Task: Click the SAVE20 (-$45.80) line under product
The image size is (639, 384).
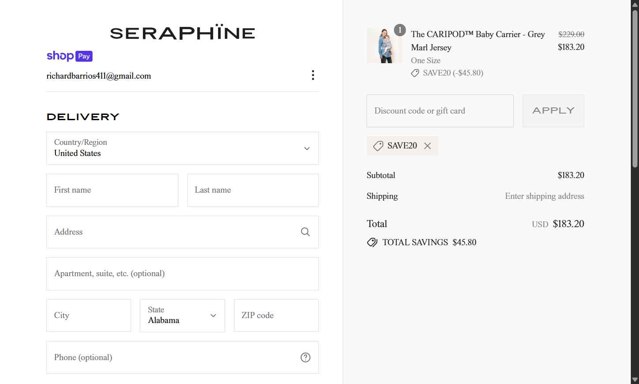Action: coord(447,73)
